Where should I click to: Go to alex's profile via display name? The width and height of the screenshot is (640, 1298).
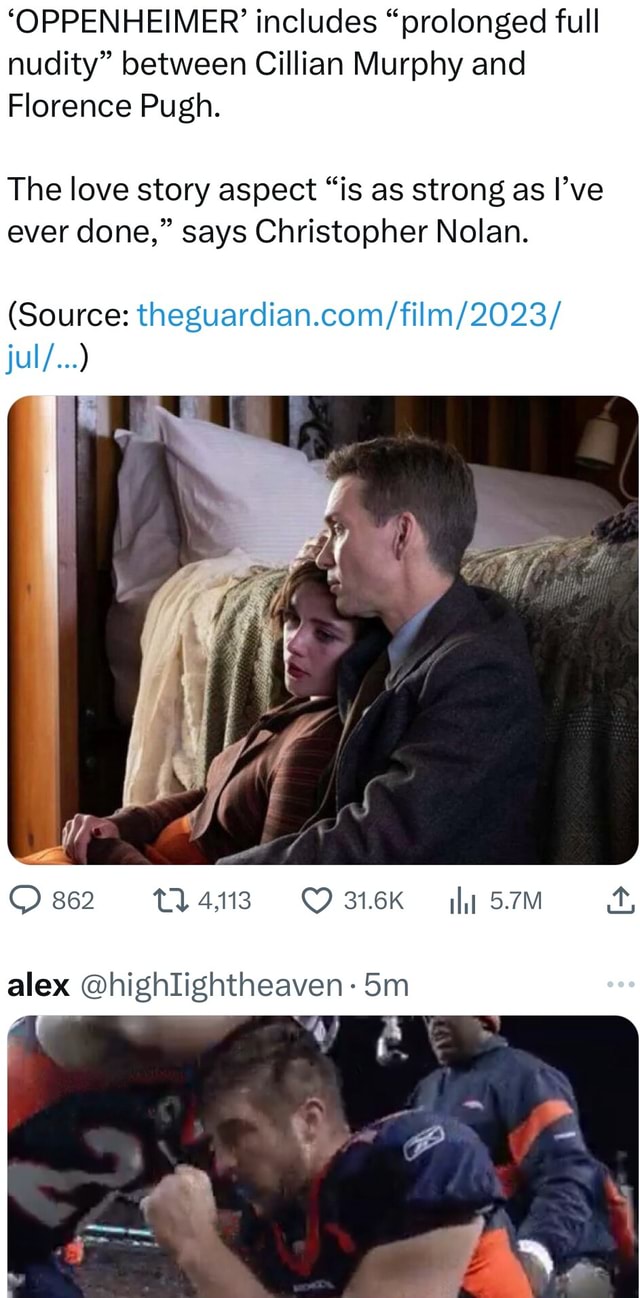coord(38,985)
